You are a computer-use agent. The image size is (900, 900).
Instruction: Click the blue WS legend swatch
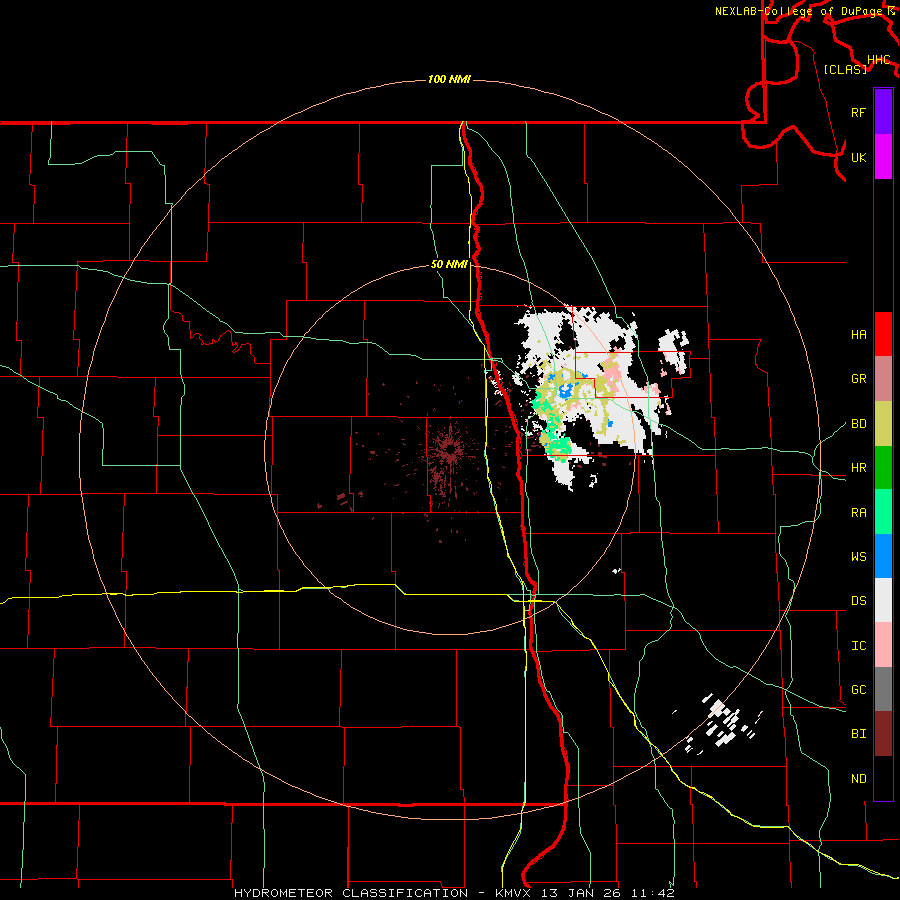tap(883, 556)
